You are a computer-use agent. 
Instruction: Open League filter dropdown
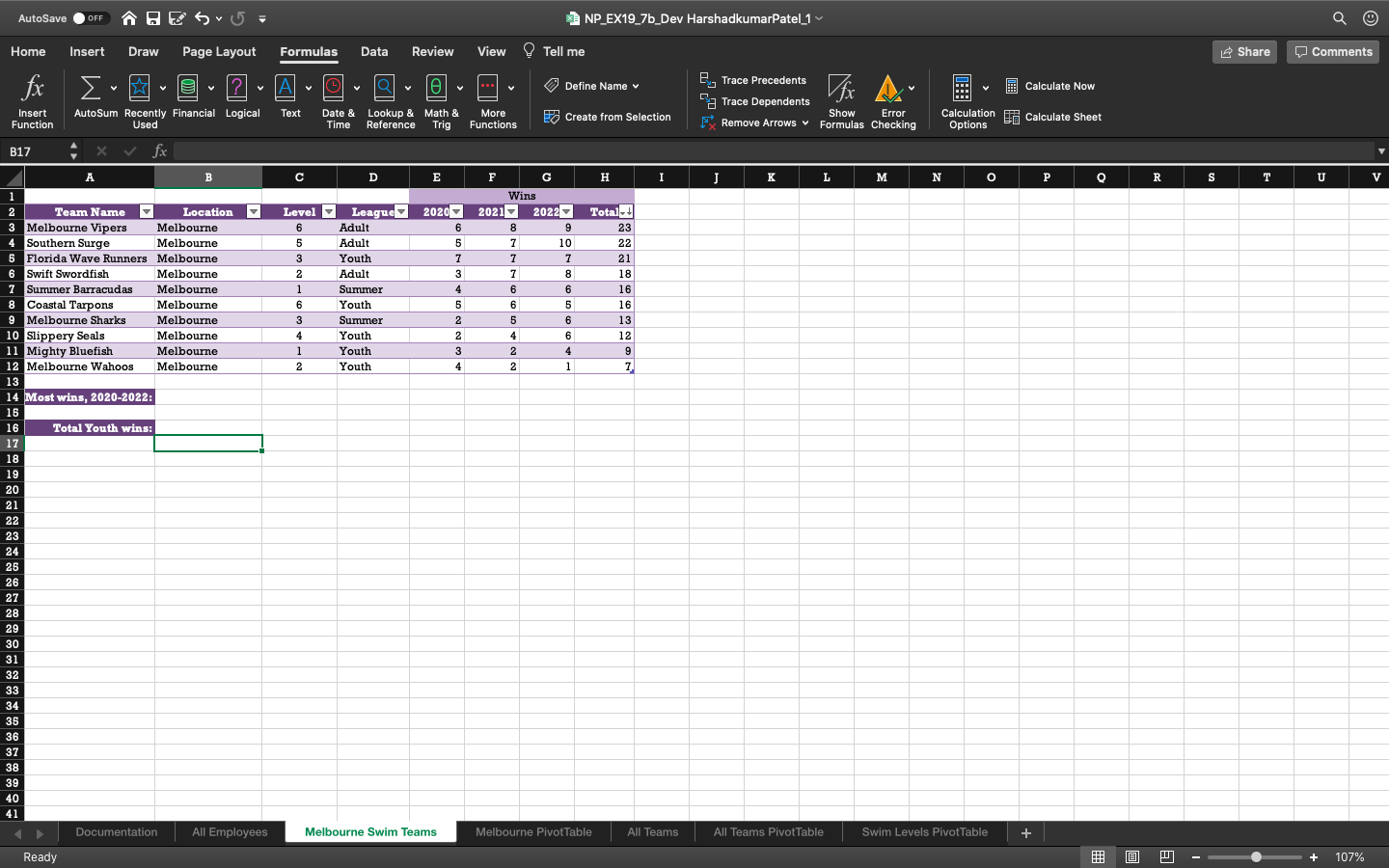tap(401, 212)
